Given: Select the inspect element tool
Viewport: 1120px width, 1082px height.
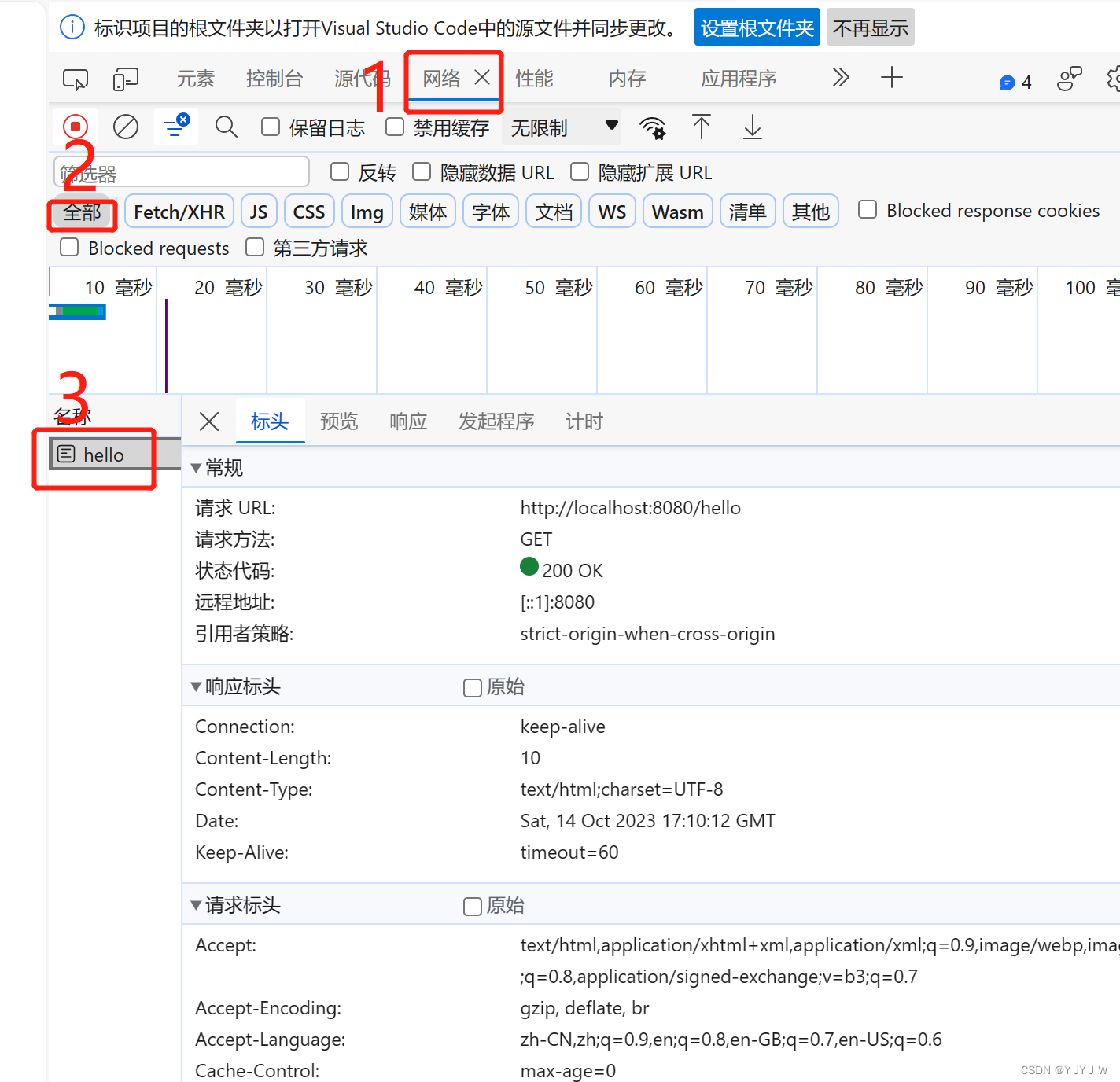Looking at the screenshot, I should click(x=75, y=79).
